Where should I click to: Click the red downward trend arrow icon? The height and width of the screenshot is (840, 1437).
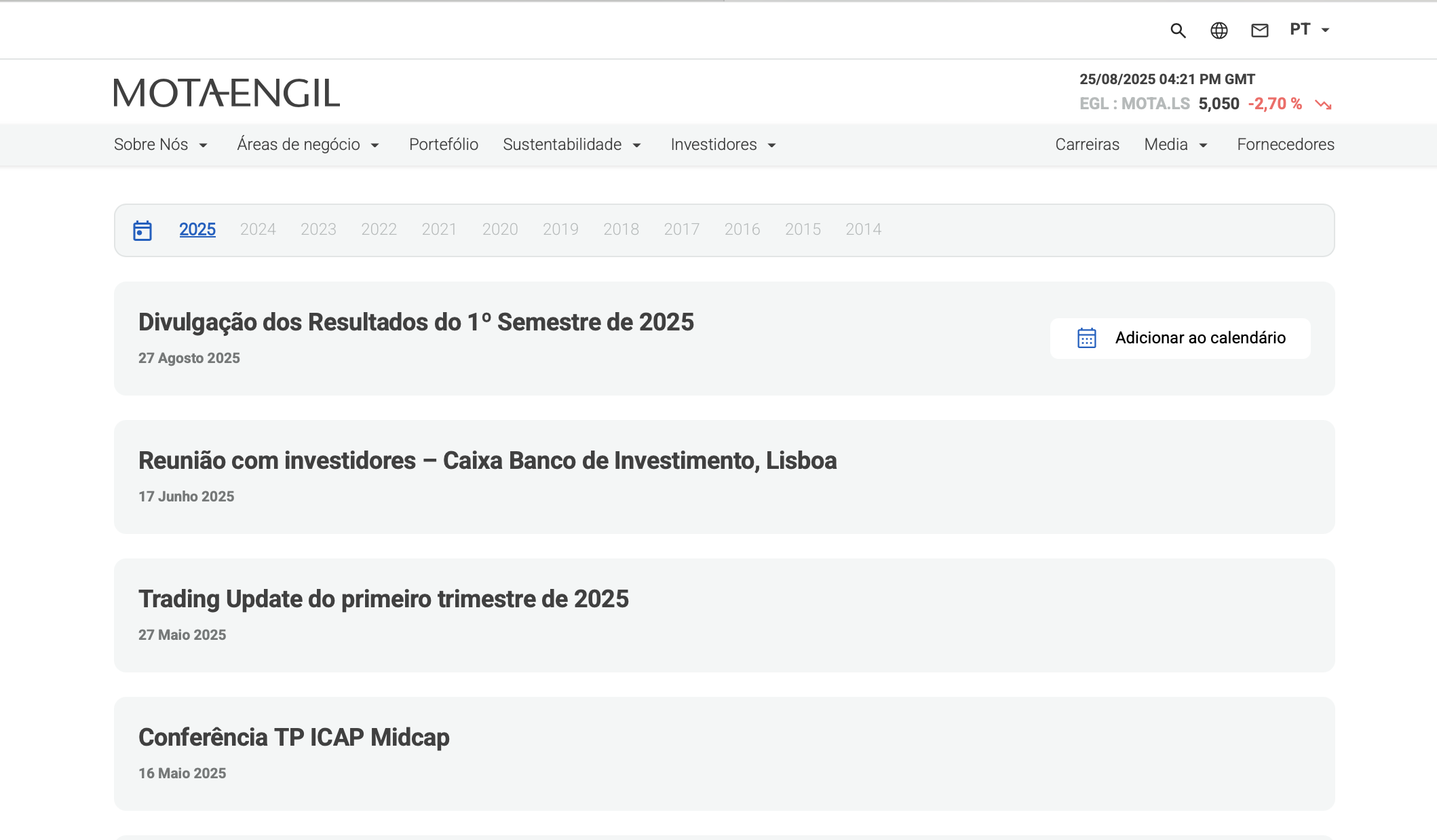pyautogui.click(x=1323, y=104)
